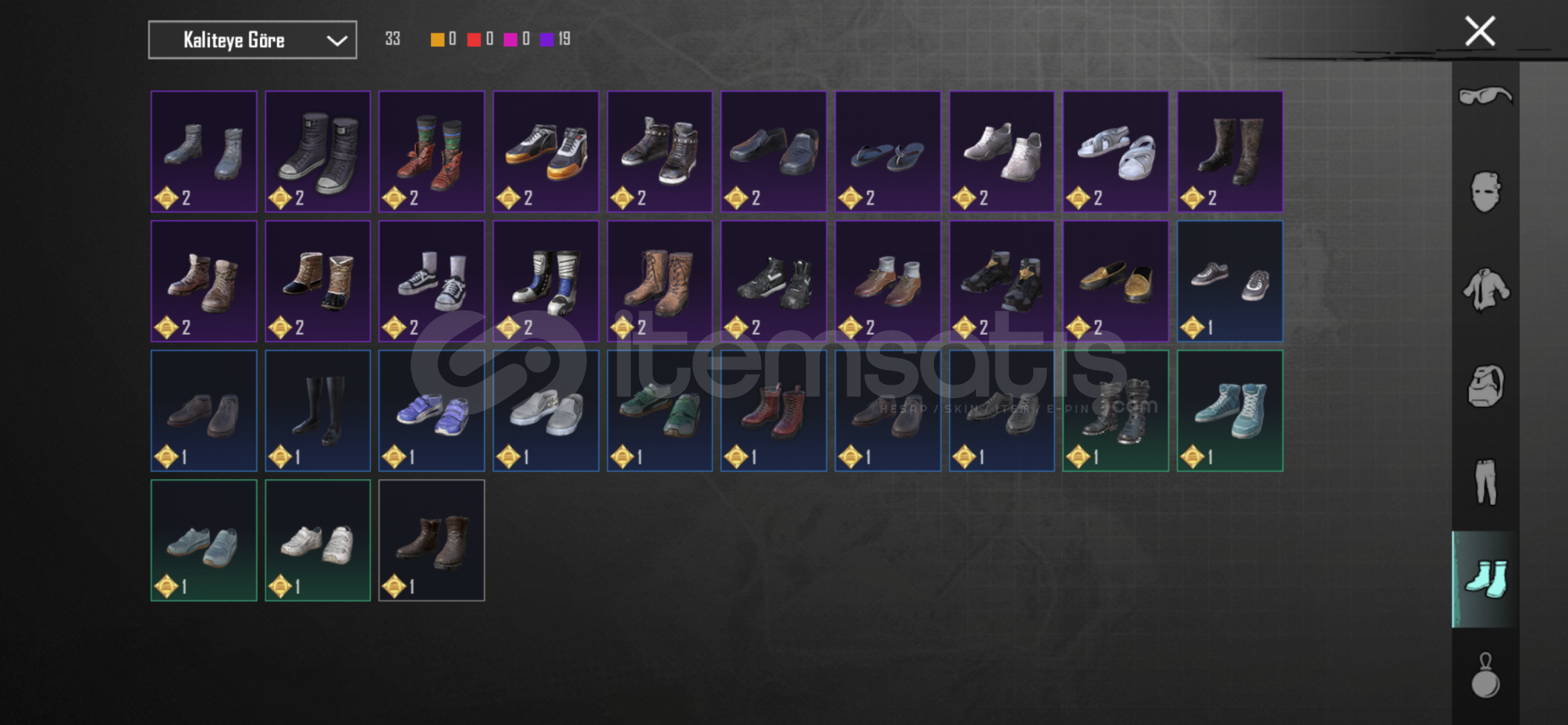
Task: Click the red quality color filter
Action: [x=474, y=40]
